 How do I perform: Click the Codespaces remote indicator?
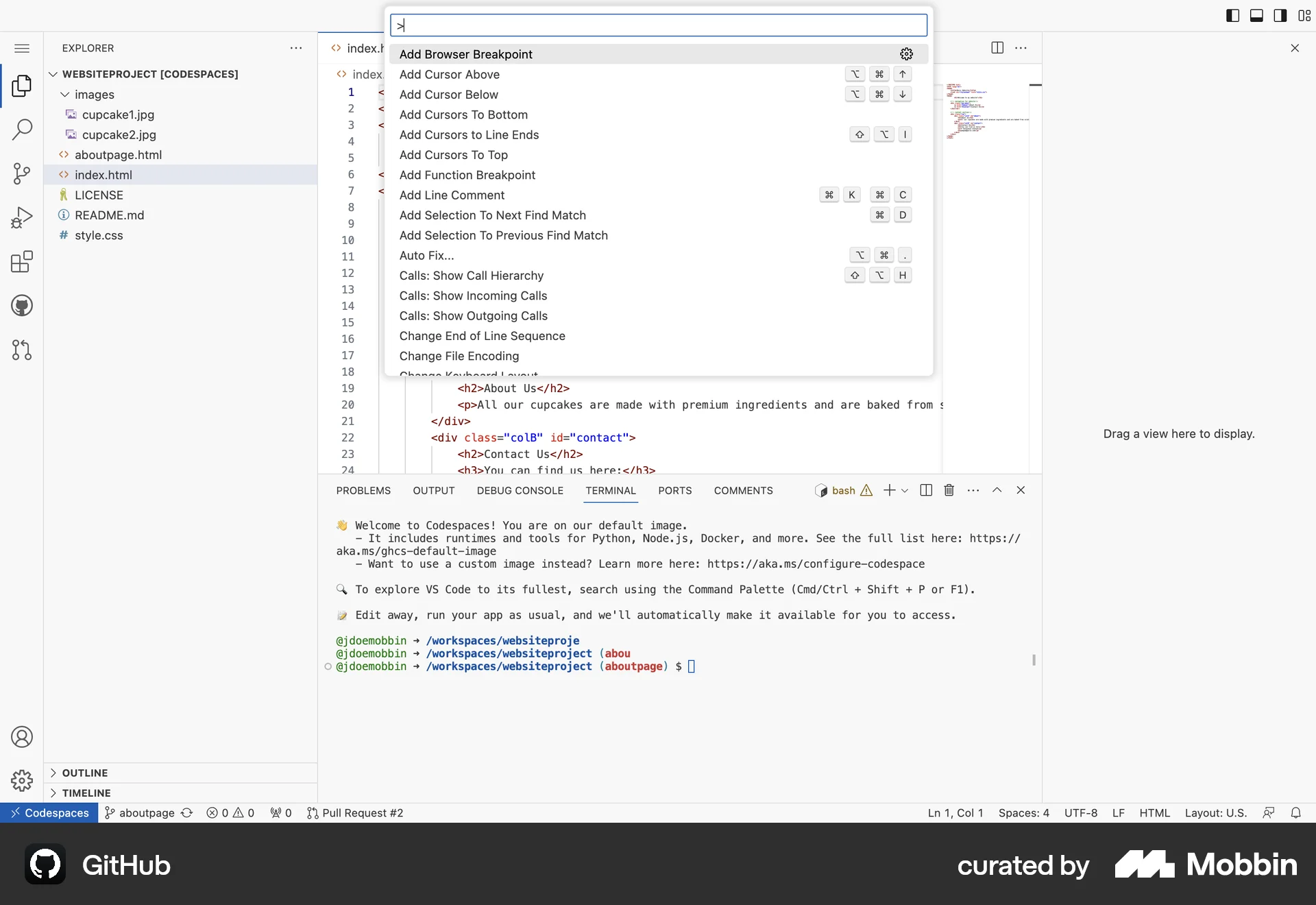(49, 813)
